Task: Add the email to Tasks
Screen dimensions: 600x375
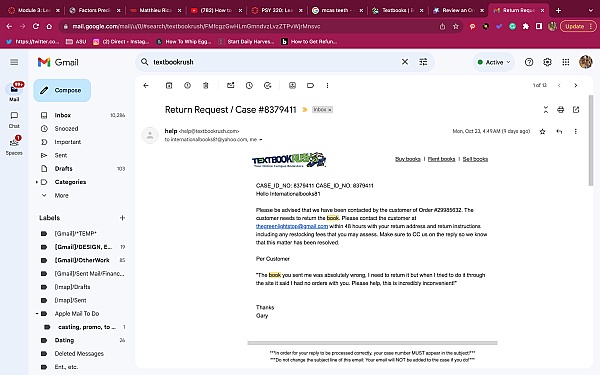Action: [267, 85]
